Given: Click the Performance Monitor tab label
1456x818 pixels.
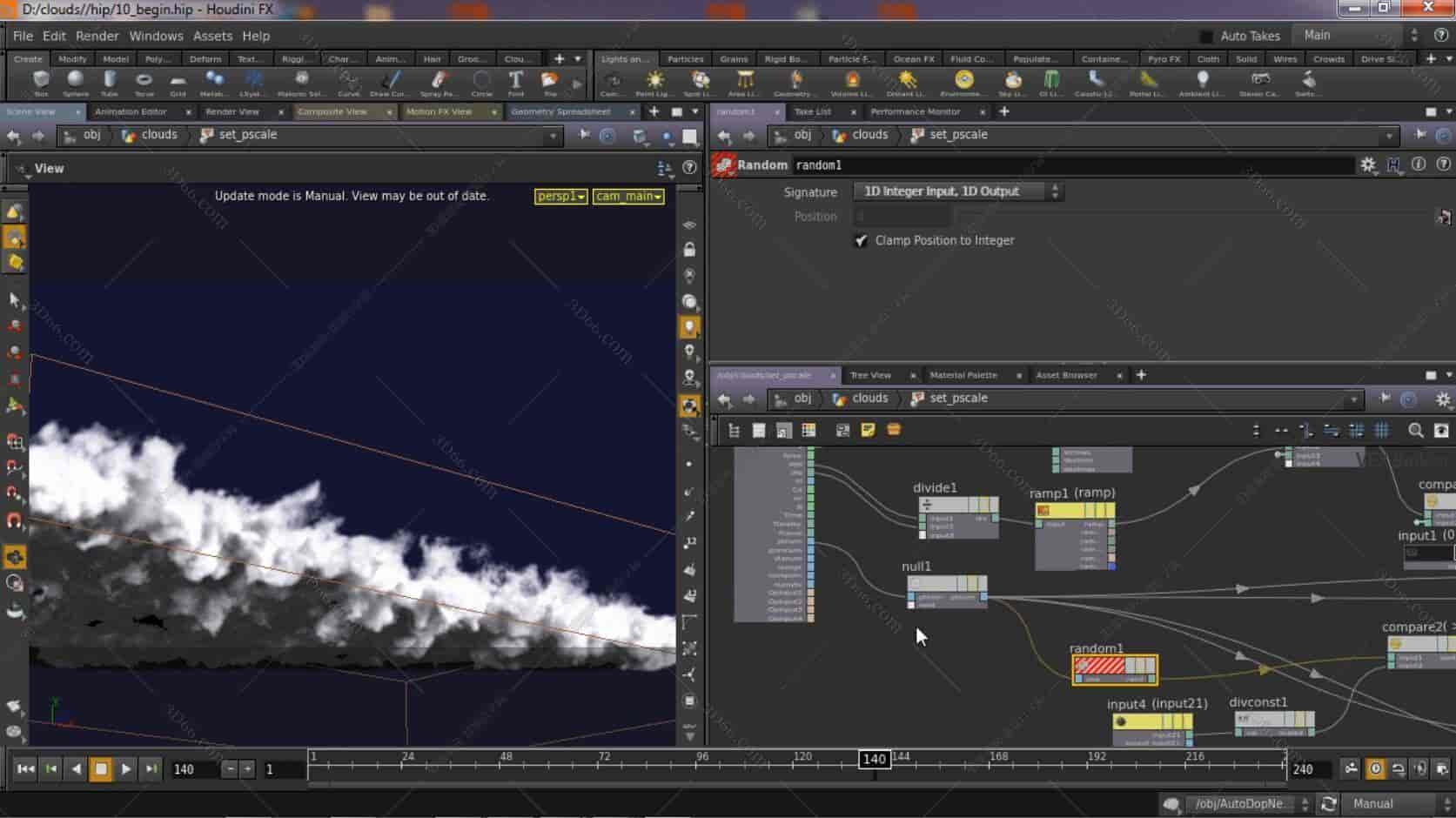Looking at the screenshot, I should [x=916, y=111].
